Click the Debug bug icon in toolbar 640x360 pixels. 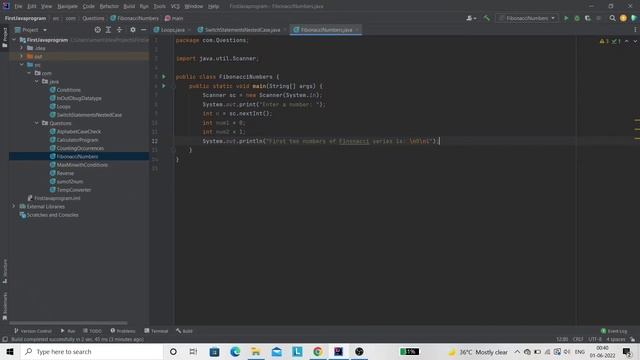577,18
